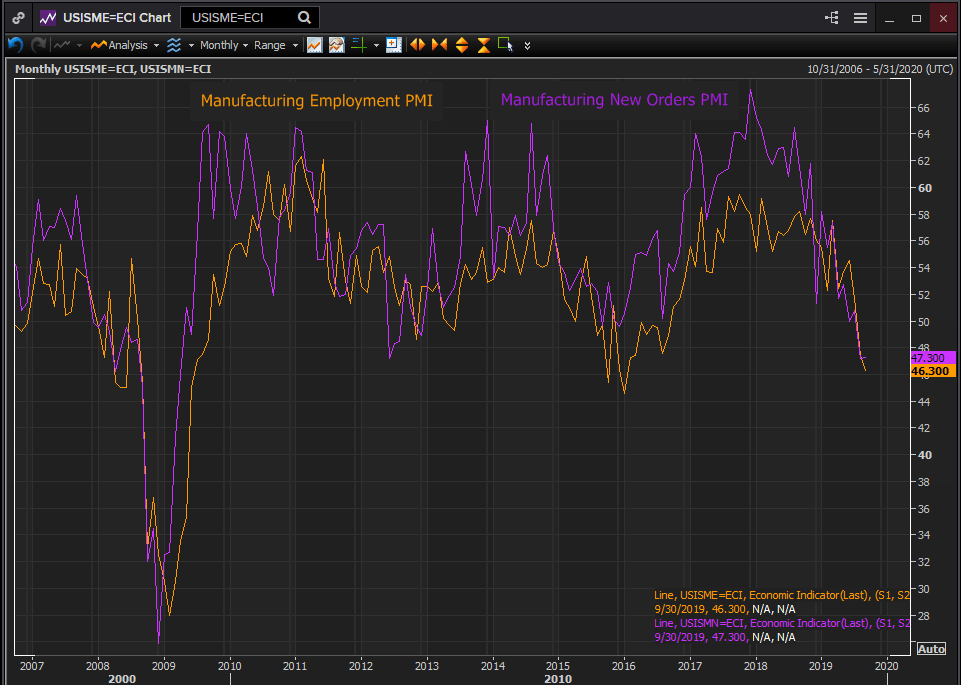Viewport: 961px width, 685px height.
Task: Open the hamburger menu in title bar
Action: coord(861,17)
